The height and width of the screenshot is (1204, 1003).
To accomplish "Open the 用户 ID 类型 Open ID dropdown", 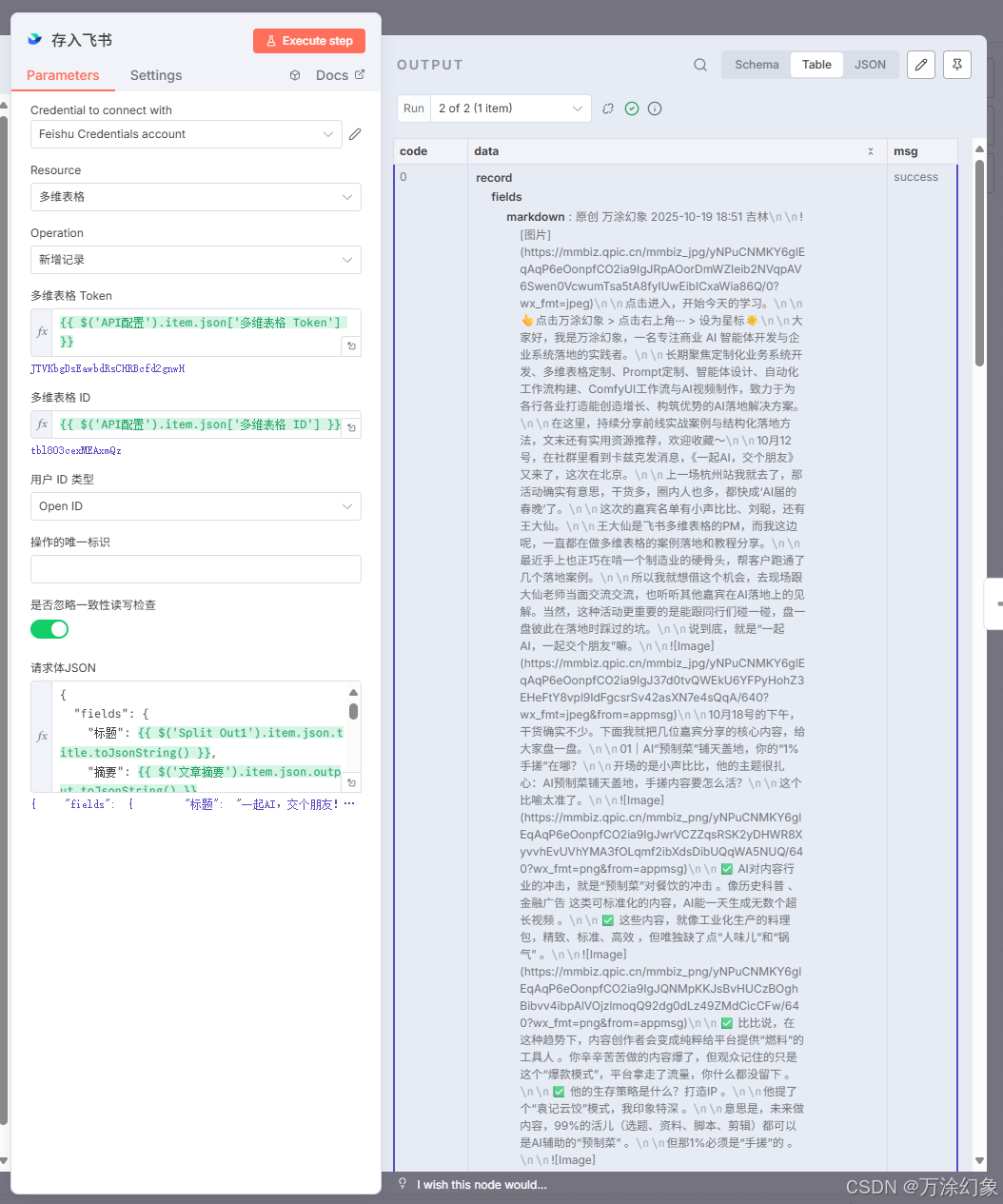I will click(x=196, y=506).
